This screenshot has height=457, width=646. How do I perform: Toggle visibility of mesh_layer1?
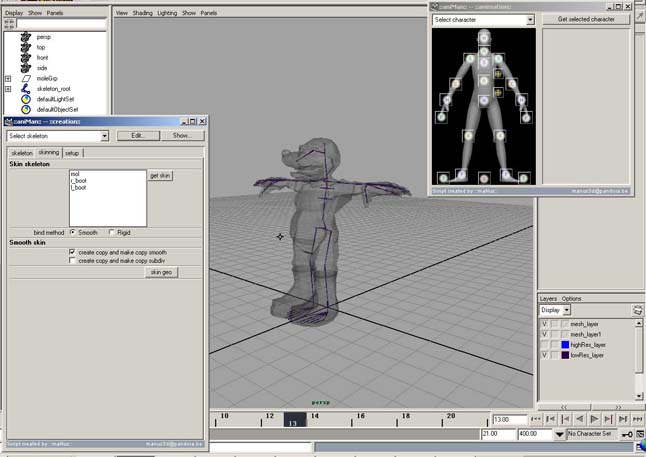tap(545, 334)
